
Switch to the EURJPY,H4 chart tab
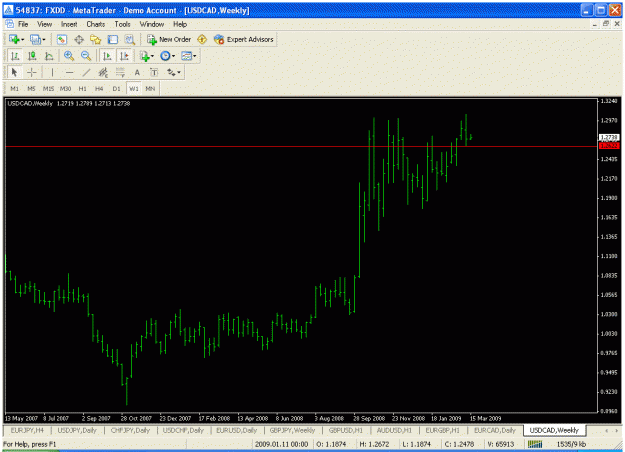coord(27,430)
